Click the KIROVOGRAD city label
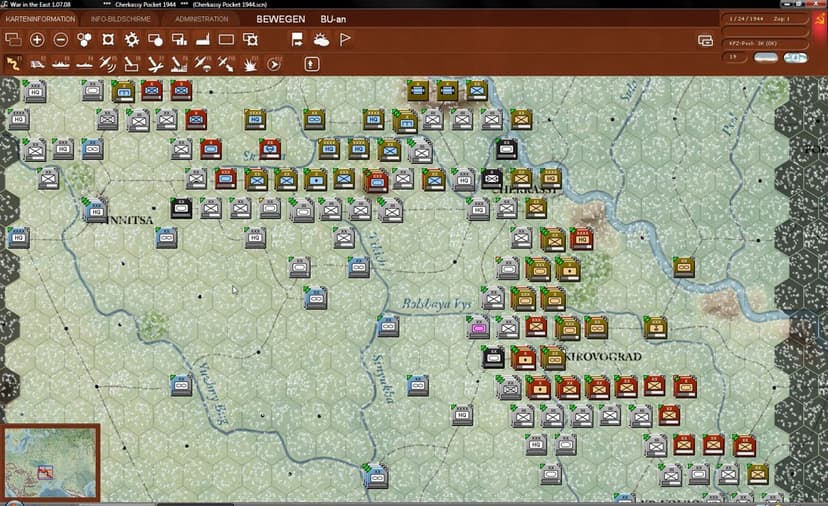The image size is (828, 506). 604,357
